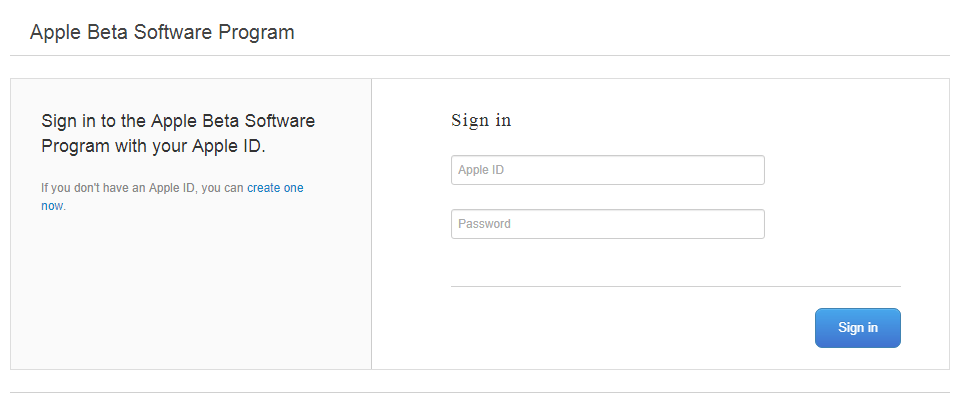The image size is (965, 394).
Task: Click 'Program with your Apple ID.' text line
Action: (x=153, y=147)
